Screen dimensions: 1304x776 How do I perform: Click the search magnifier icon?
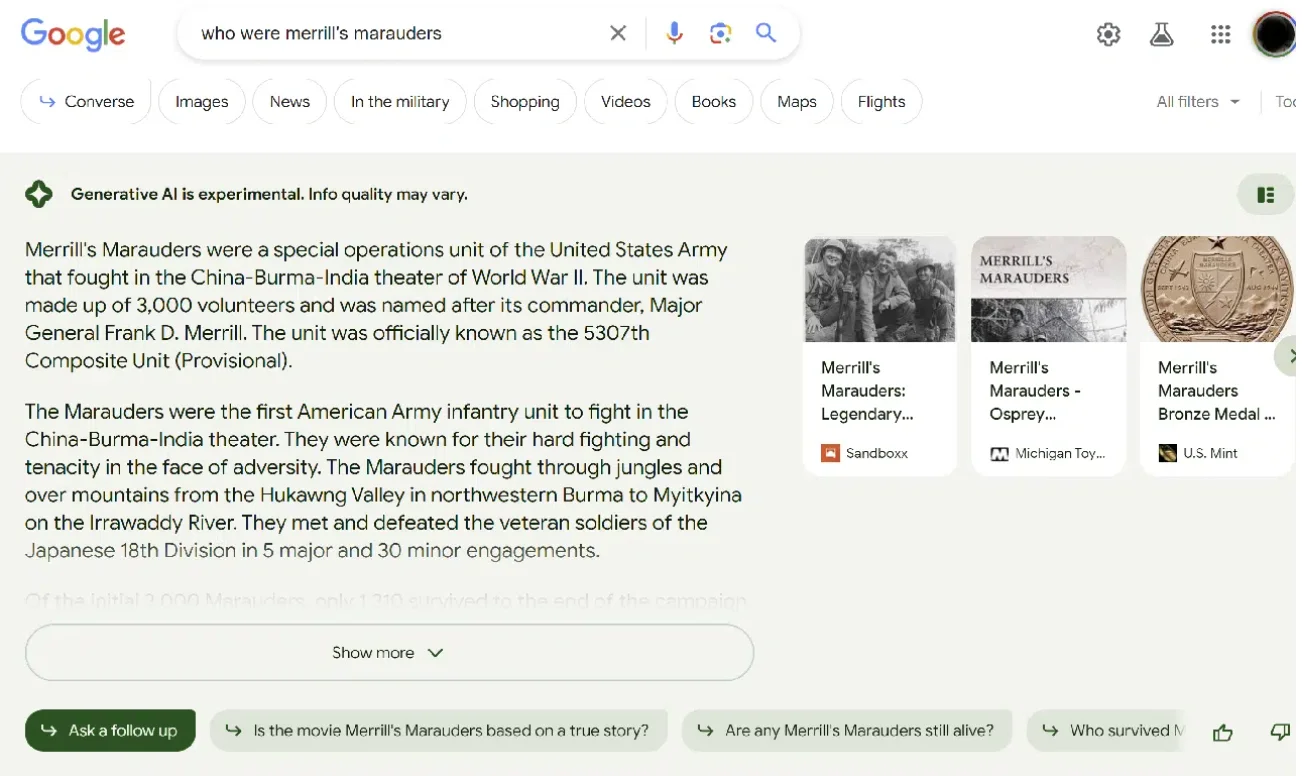[765, 32]
